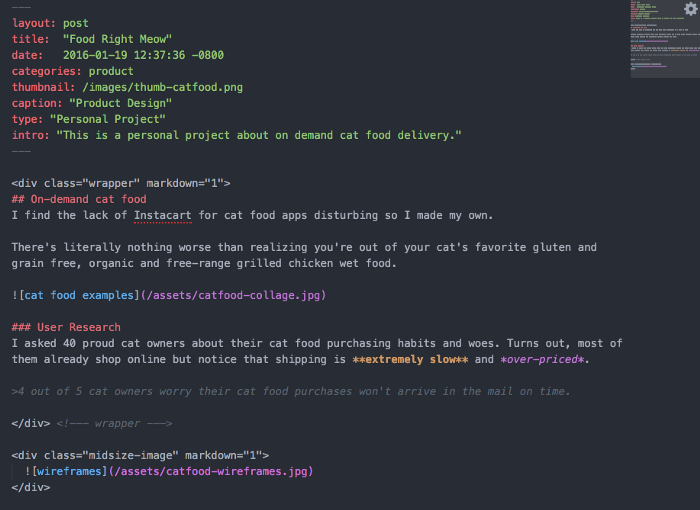700x510 pixels.
Task: Click the "midsize-image" class value
Action: (x=148, y=455)
